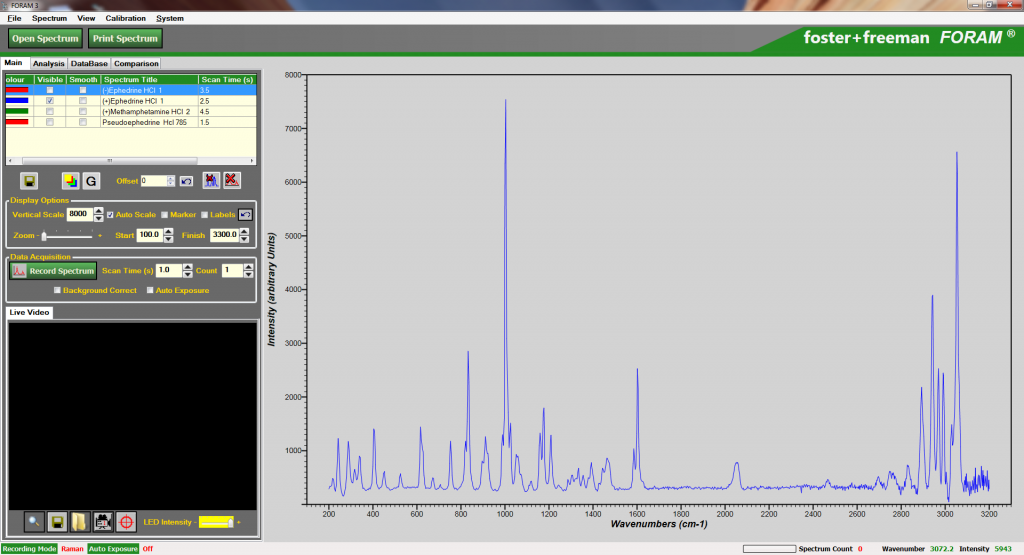This screenshot has height=555, width=1024.
Task: Increase Vertical Scale with up arrow
Action: pos(98,210)
